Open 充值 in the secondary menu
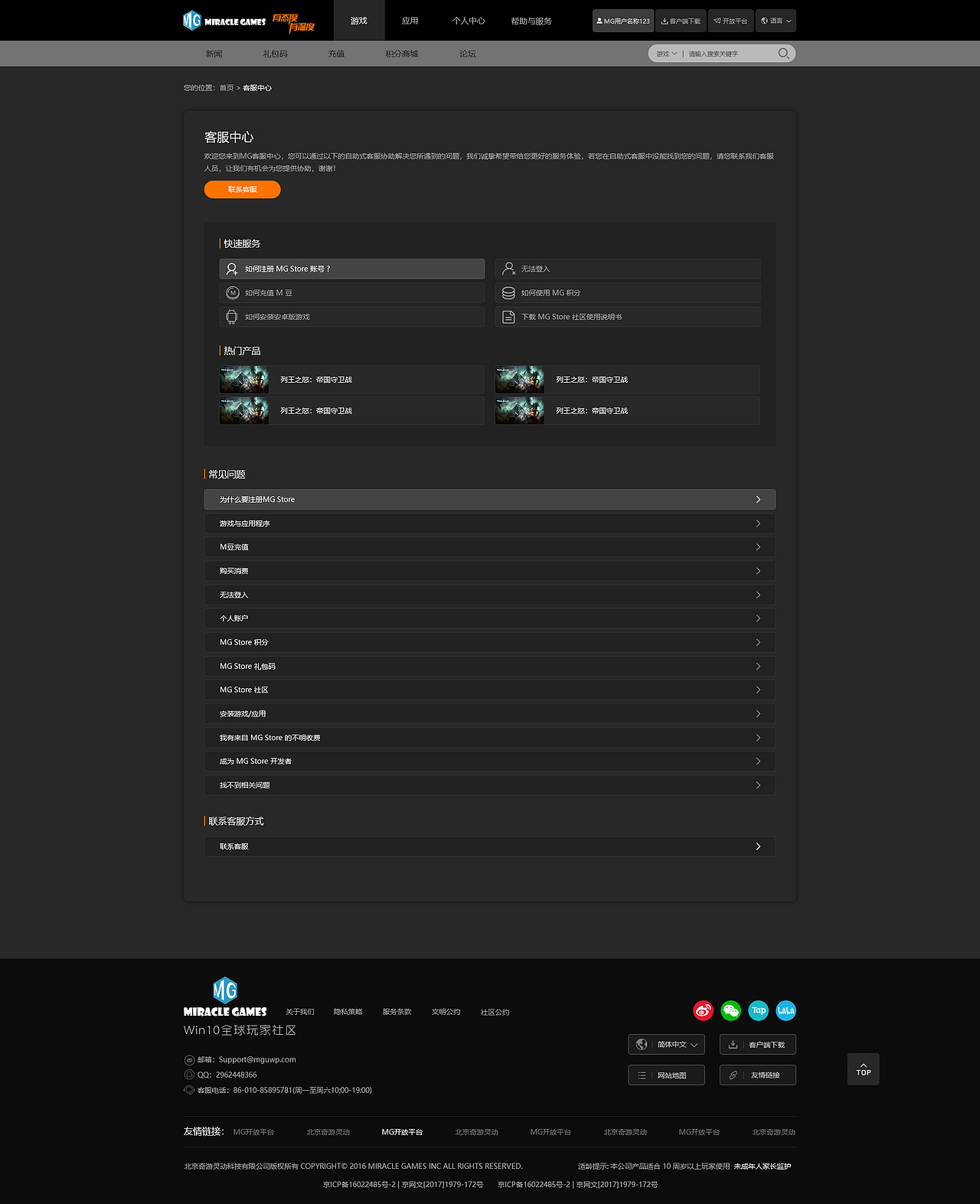This screenshot has height=1204, width=980. [x=336, y=54]
